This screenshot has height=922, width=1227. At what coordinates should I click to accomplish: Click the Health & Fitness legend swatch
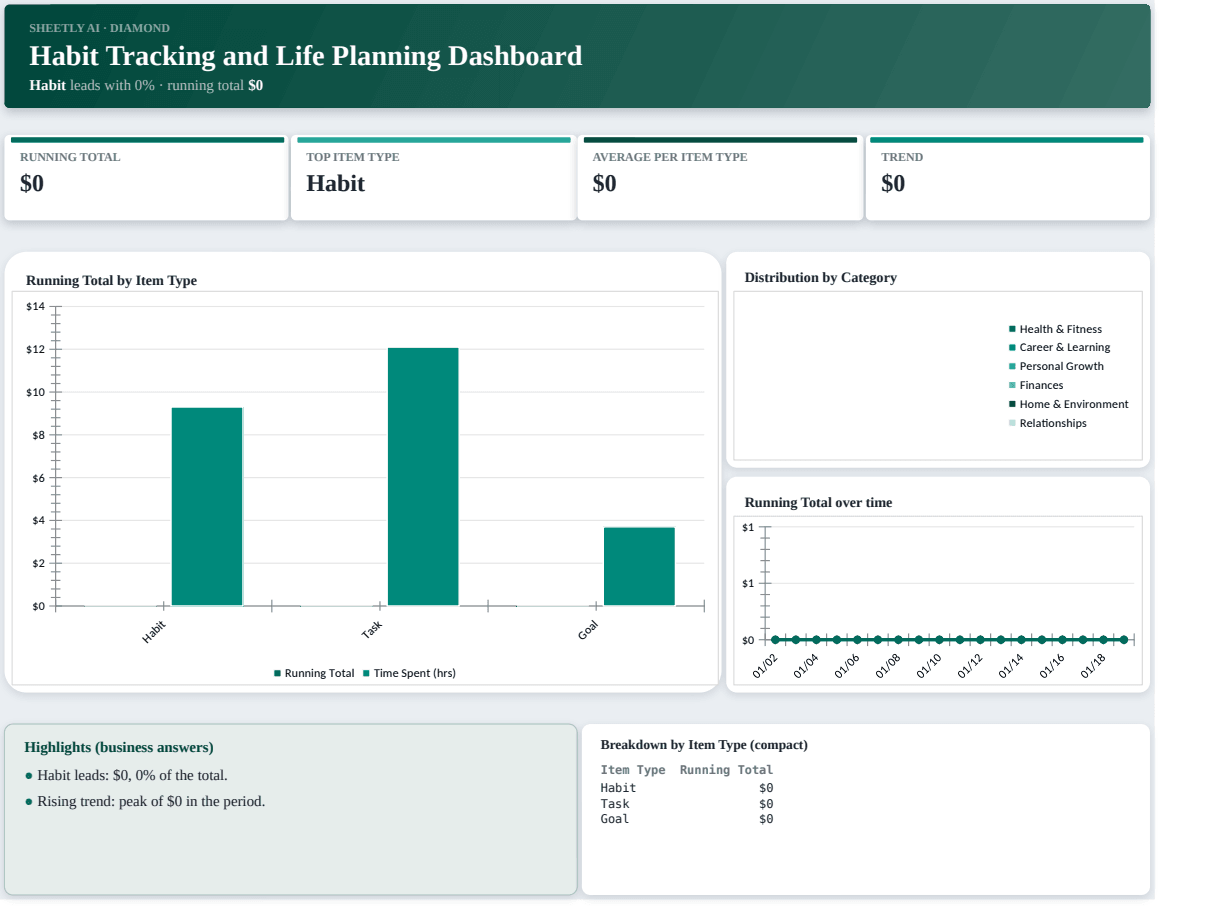click(x=1012, y=329)
